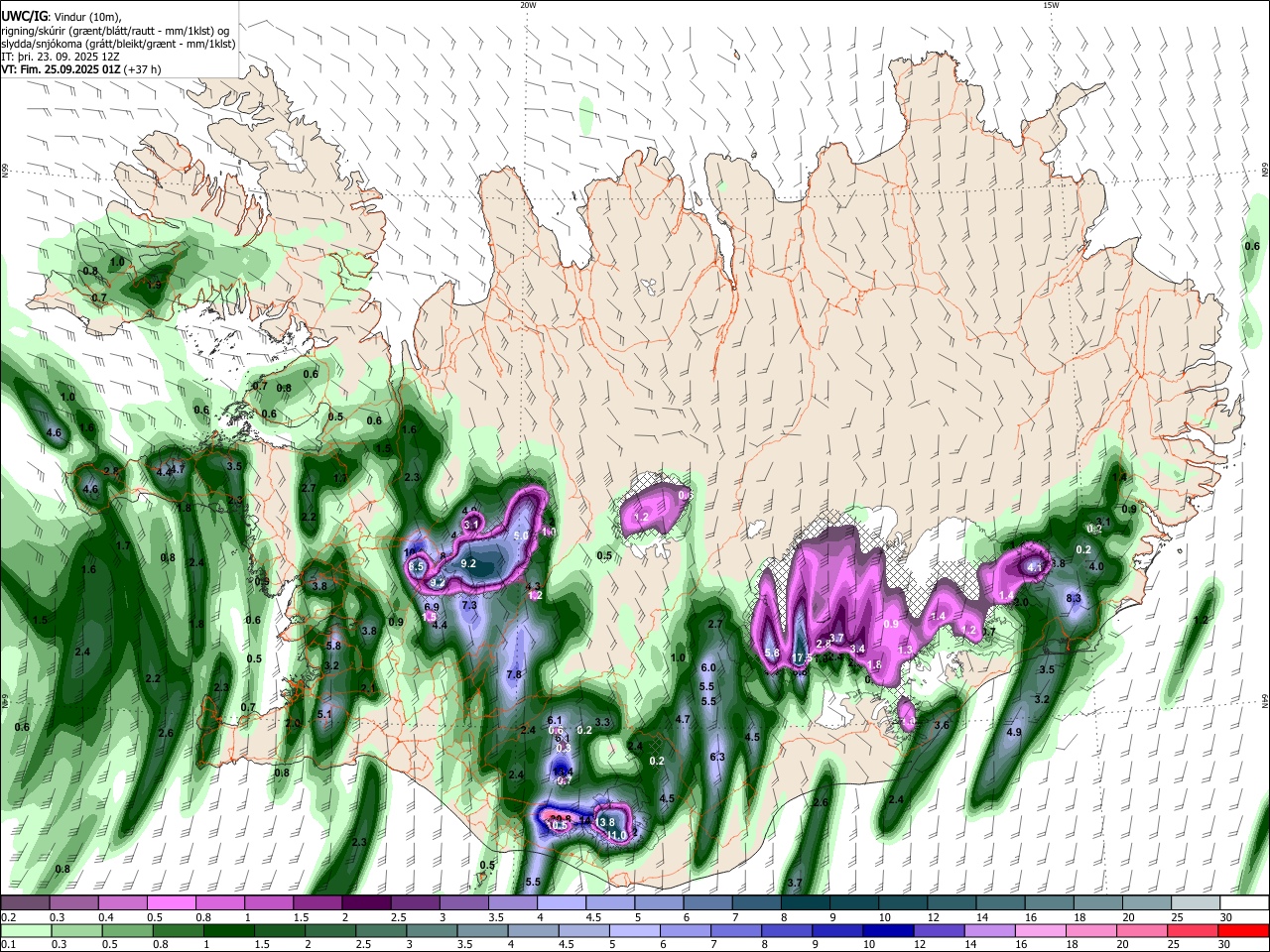Viewport: 1270px width, 952px height.
Task: Click the white swatch ending the snow legend
Action: (x=1245, y=903)
